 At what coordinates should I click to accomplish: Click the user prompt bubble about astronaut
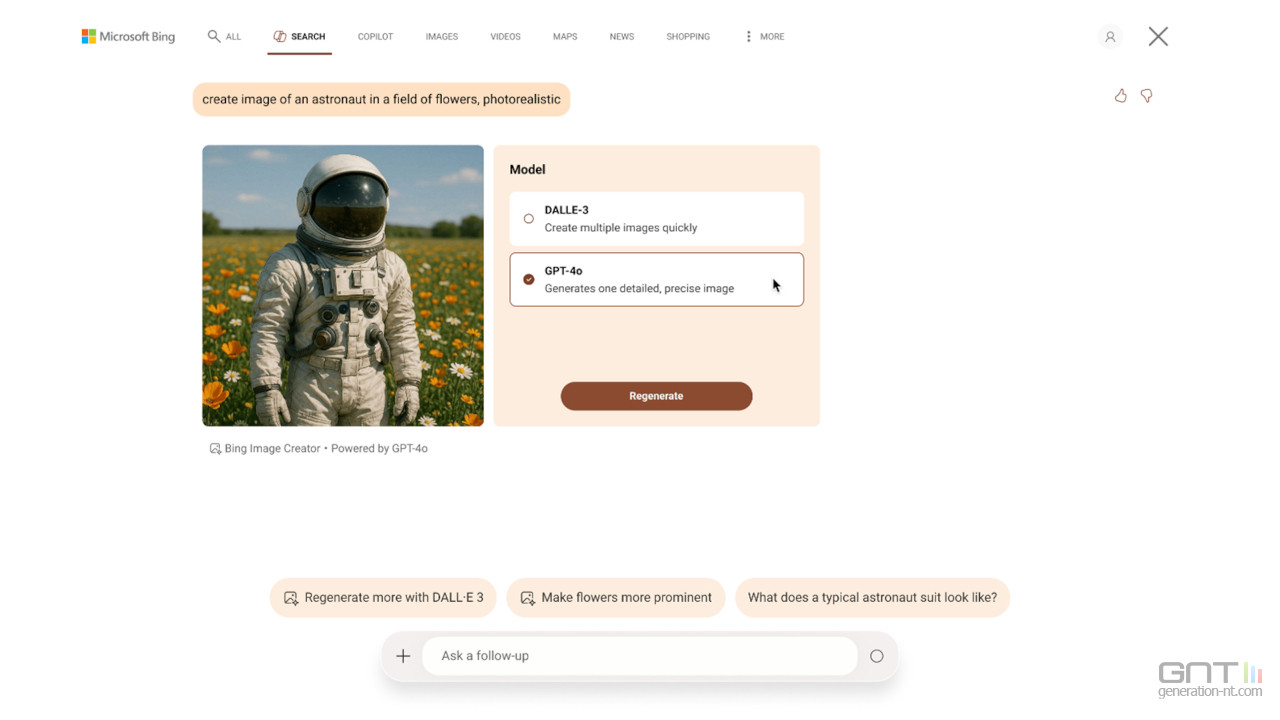click(381, 100)
